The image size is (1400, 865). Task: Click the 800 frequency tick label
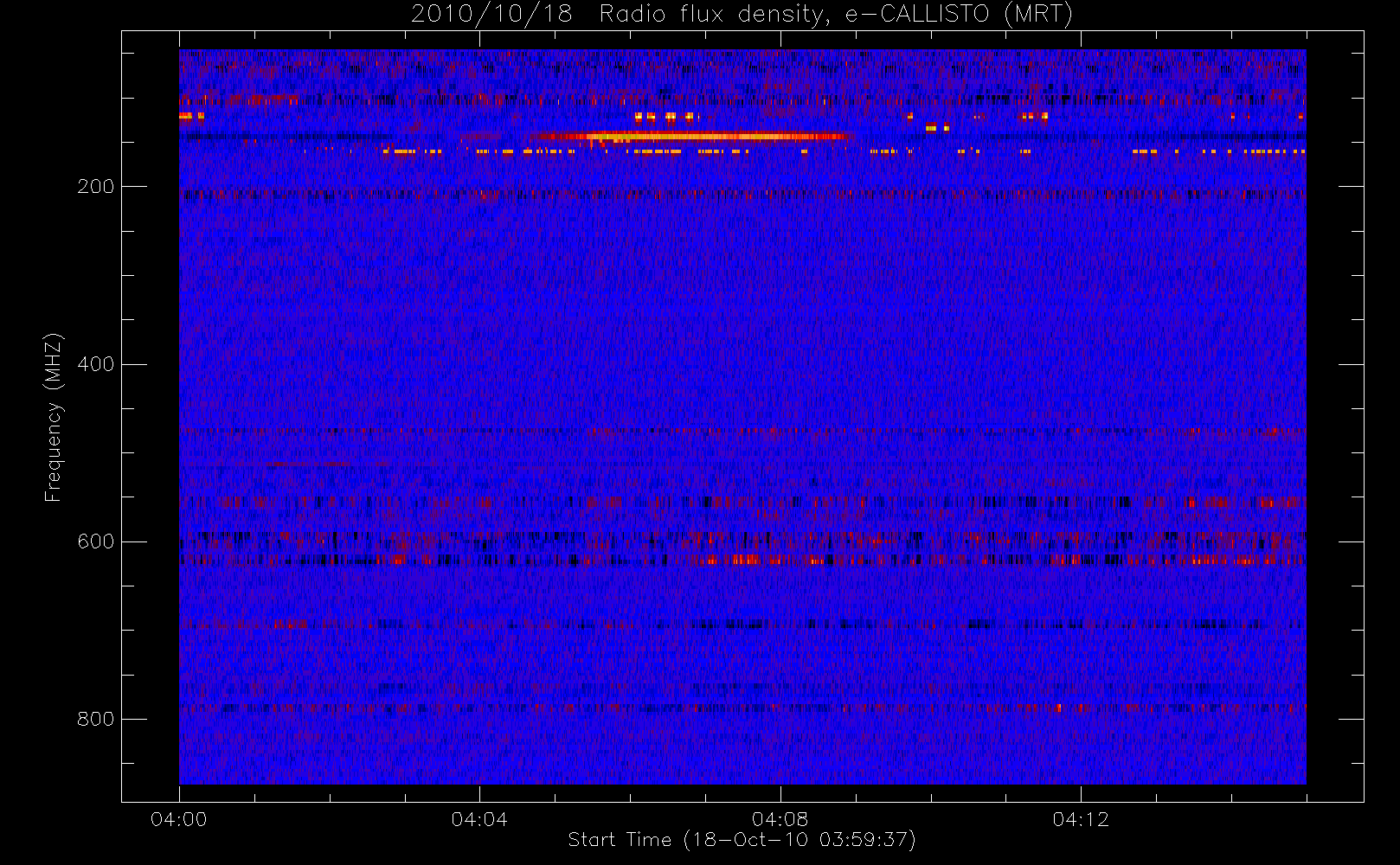(95, 719)
